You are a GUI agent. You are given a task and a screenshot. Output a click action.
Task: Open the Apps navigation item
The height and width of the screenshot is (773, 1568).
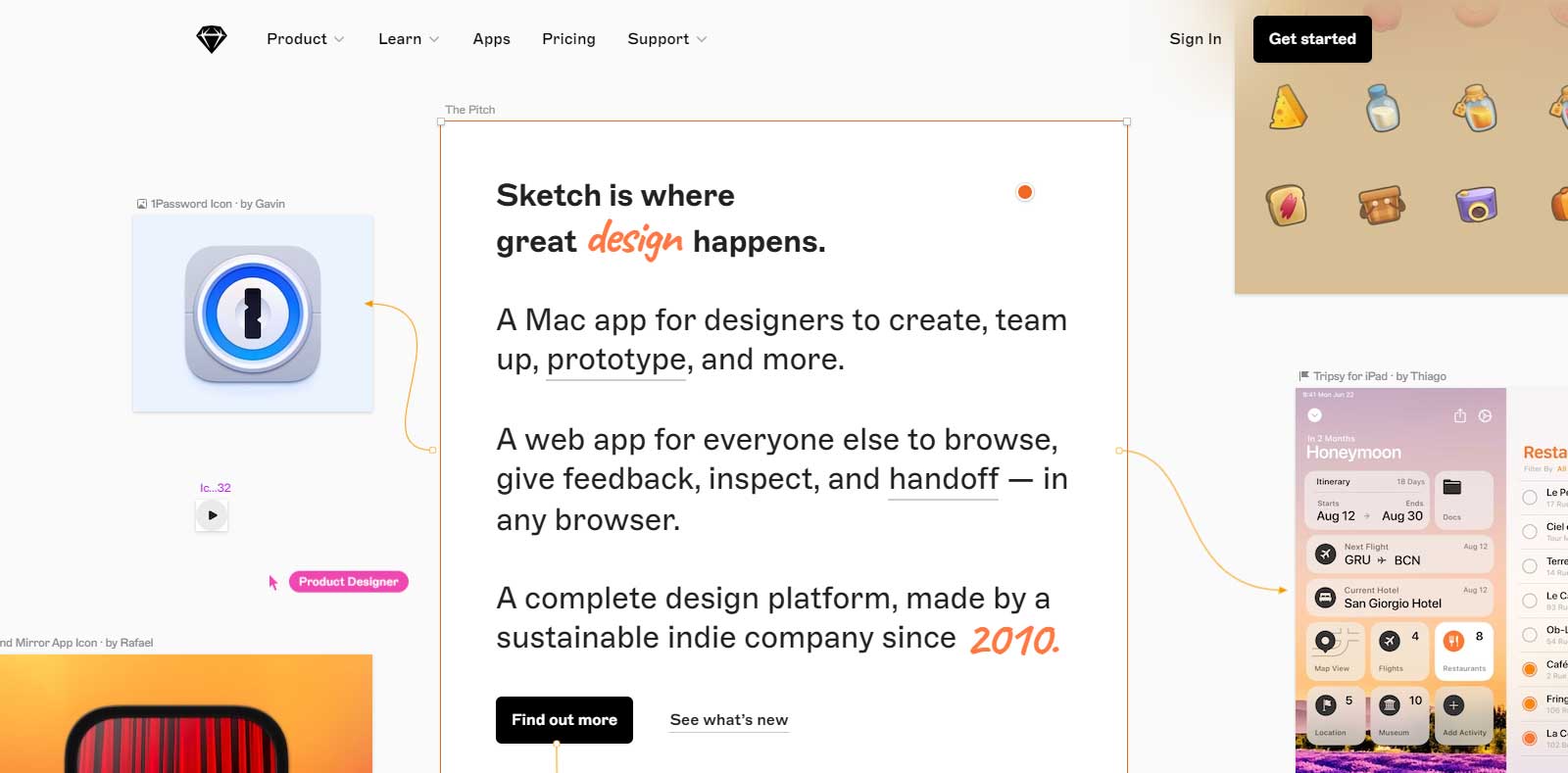coord(491,38)
